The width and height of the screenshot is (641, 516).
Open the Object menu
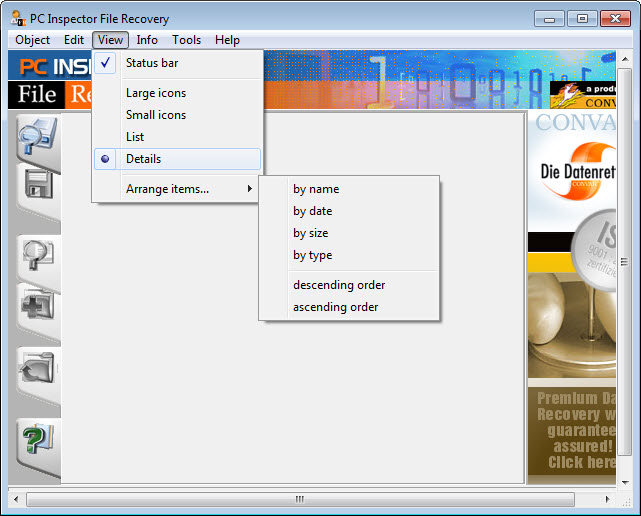[32, 40]
